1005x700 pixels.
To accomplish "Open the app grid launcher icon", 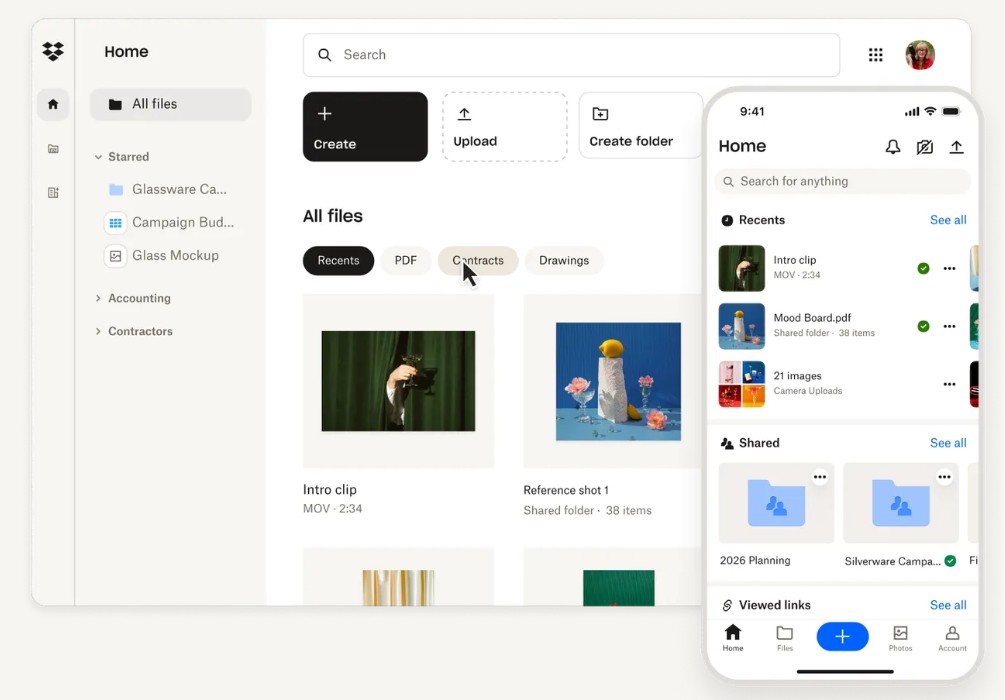I will [876, 55].
